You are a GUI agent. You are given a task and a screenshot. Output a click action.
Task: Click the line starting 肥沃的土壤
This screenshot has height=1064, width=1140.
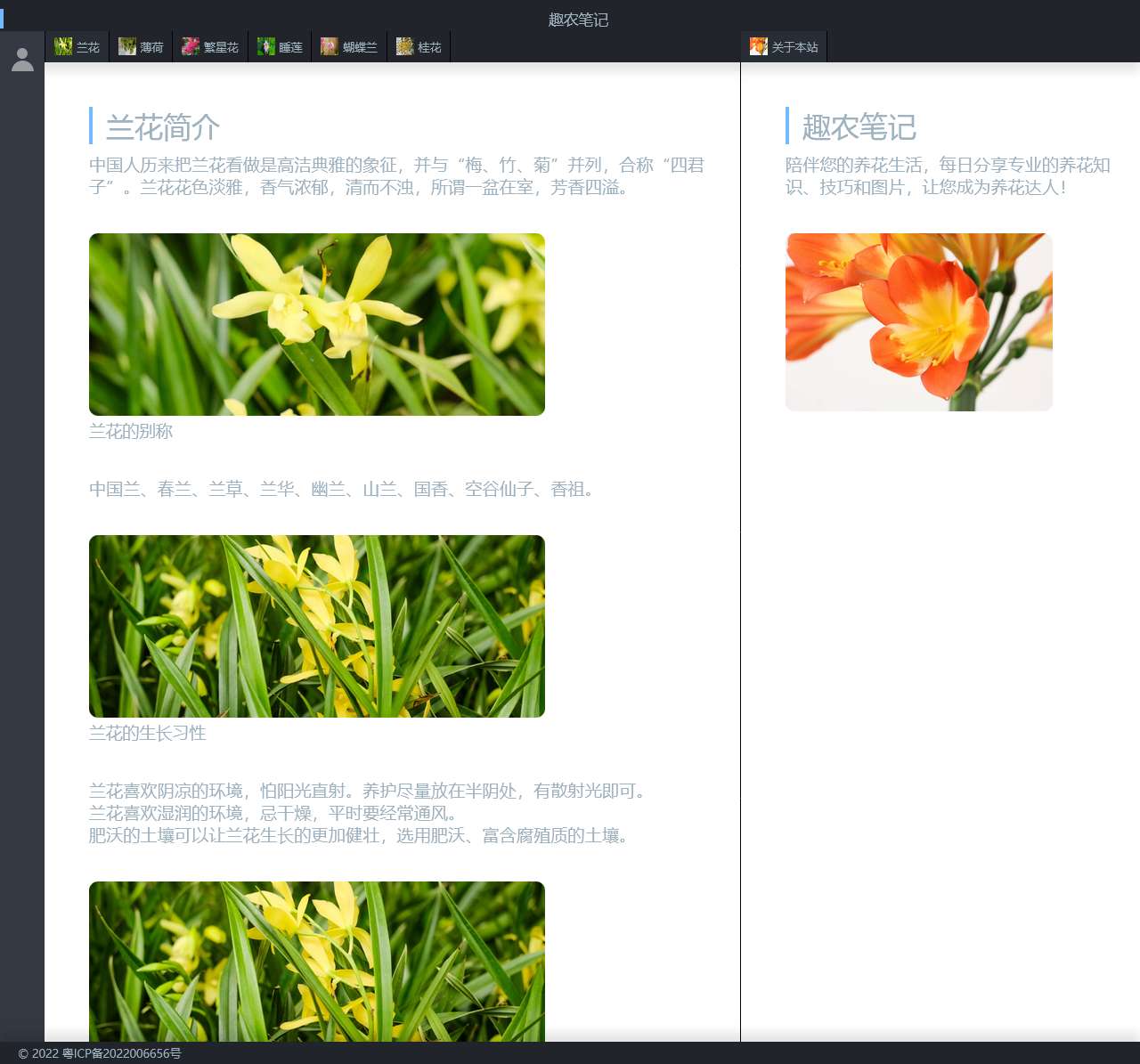pyautogui.click(x=359, y=835)
